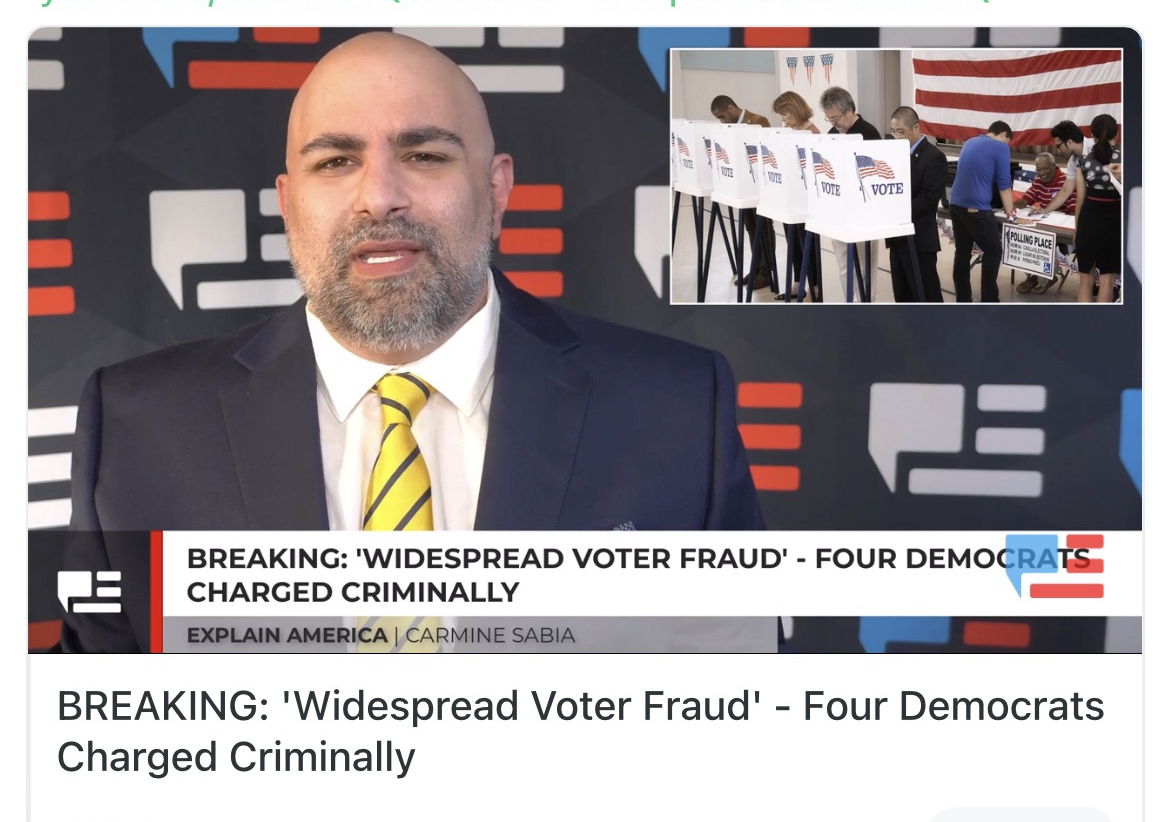Click the white logo icon beside the red bar
The width and height of the screenshot is (1170, 822).
coord(90,592)
